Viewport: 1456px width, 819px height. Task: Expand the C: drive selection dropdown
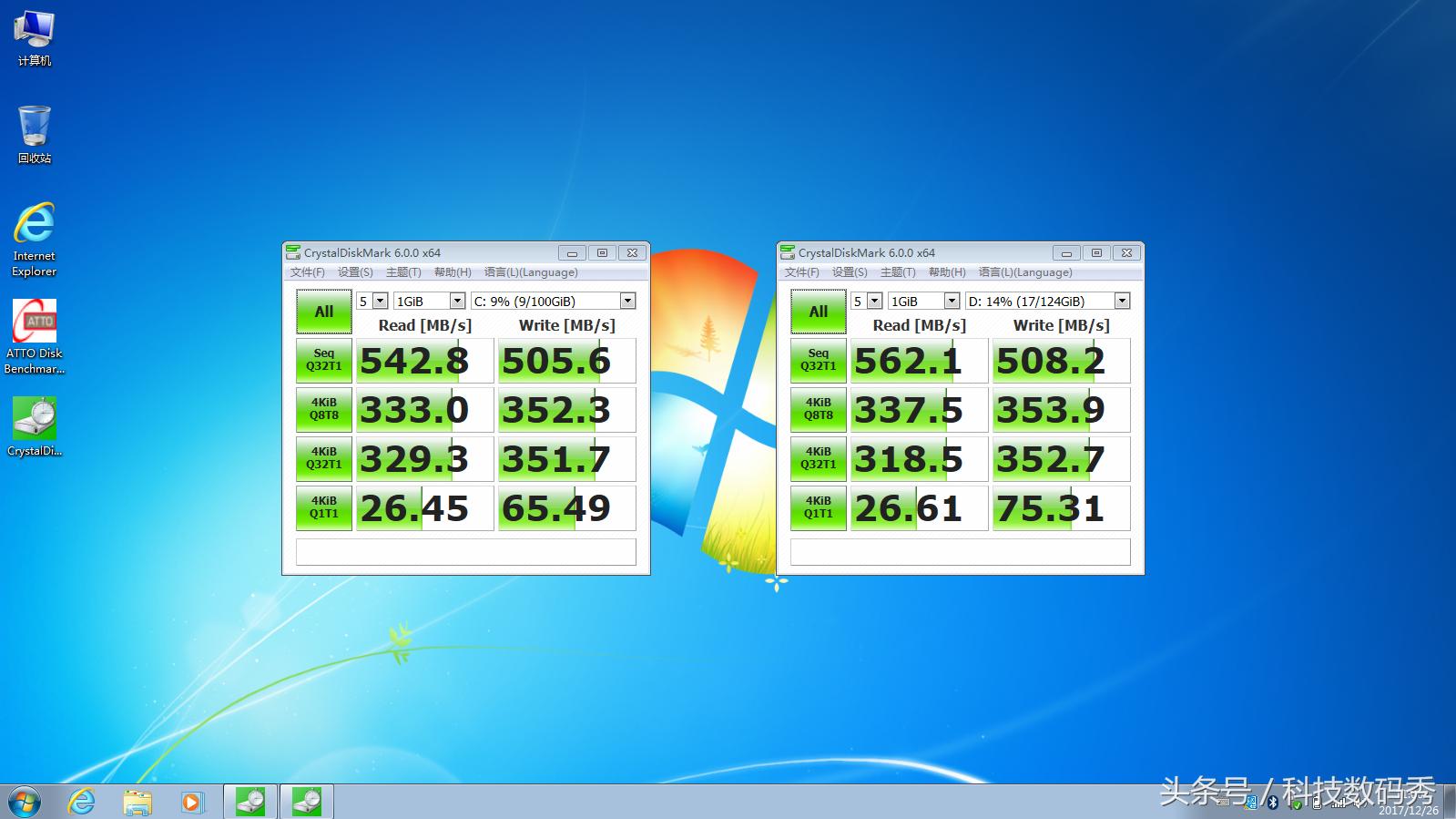click(627, 301)
